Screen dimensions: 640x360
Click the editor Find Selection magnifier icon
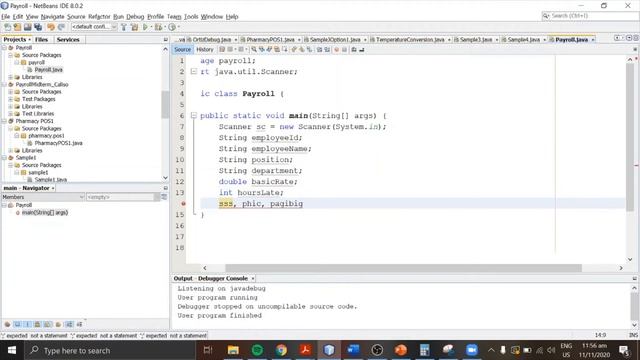254,49
